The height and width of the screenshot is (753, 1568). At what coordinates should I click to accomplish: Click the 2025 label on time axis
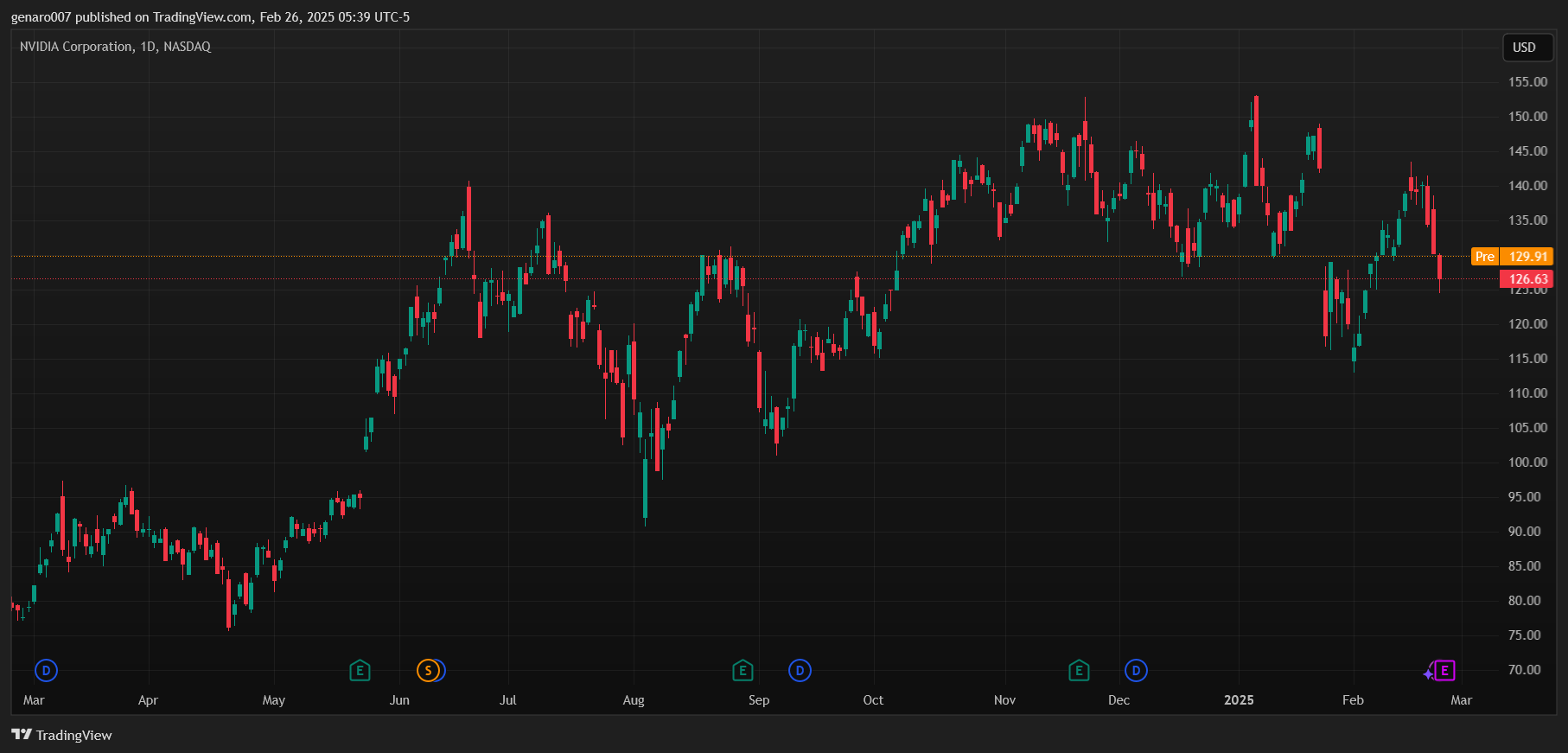[1239, 700]
